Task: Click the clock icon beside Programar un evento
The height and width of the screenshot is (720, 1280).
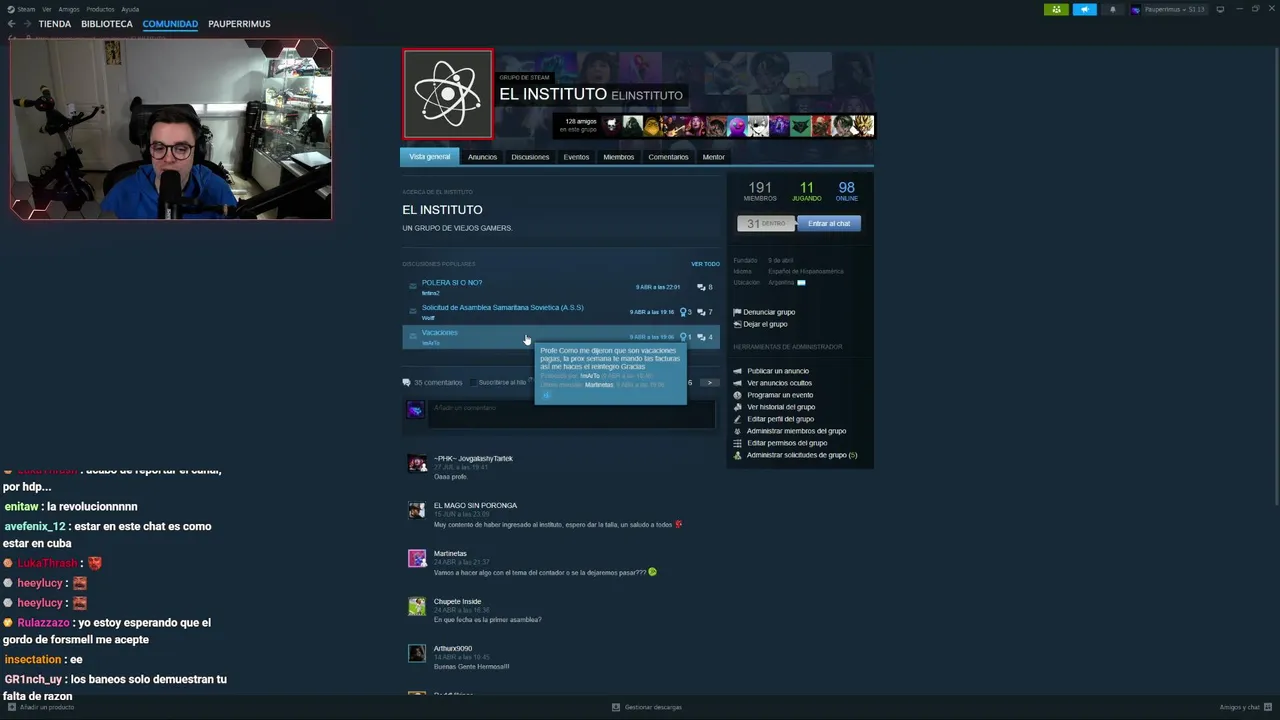Action: [x=737, y=395]
